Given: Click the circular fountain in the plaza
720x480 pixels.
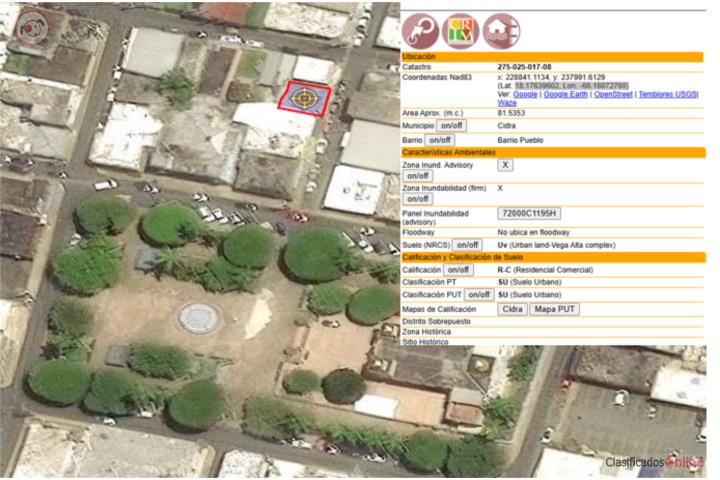Looking at the screenshot, I should [199, 317].
